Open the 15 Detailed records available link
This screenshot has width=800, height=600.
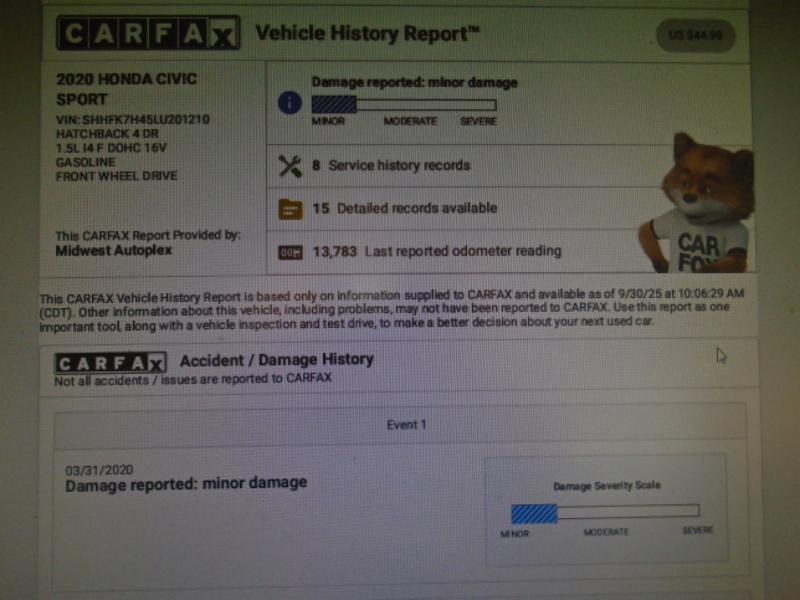404,209
